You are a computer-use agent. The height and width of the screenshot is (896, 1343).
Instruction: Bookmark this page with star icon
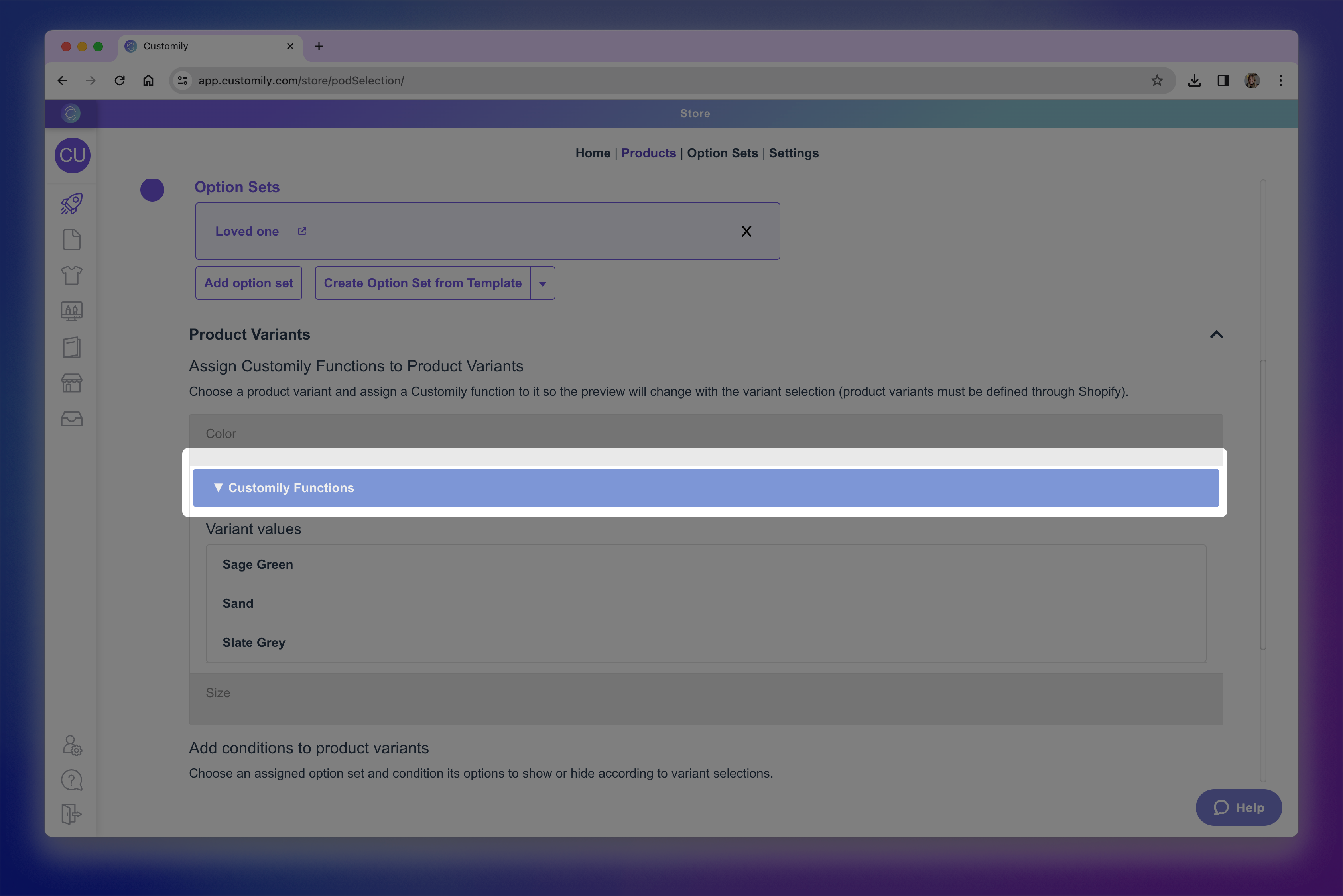pos(1157,81)
